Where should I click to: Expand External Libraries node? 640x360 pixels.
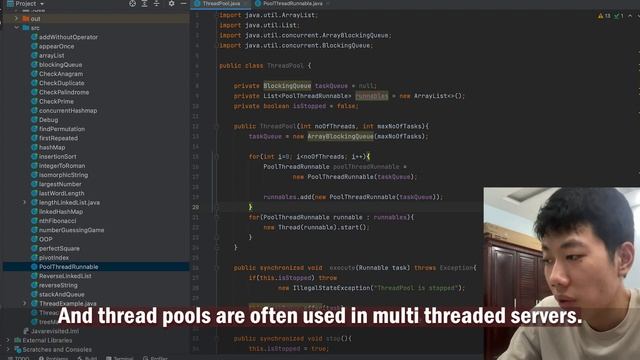pos(8,340)
